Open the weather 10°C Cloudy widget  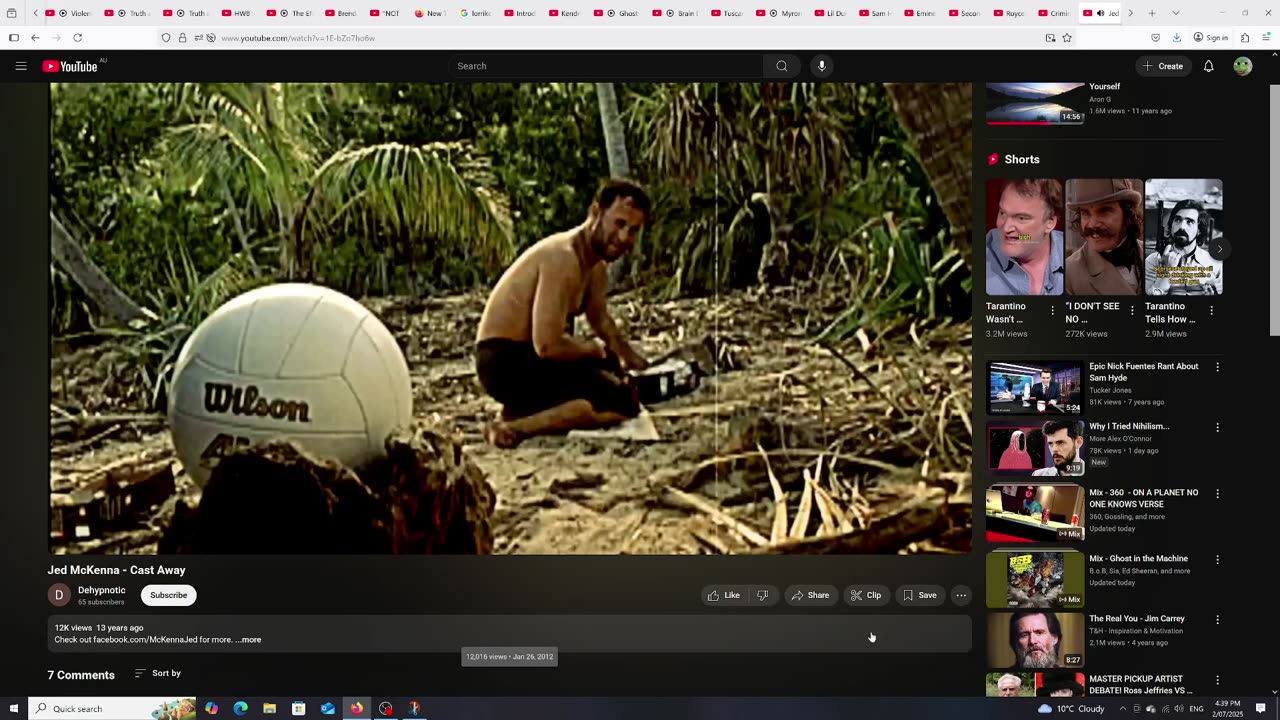[1069, 708]
